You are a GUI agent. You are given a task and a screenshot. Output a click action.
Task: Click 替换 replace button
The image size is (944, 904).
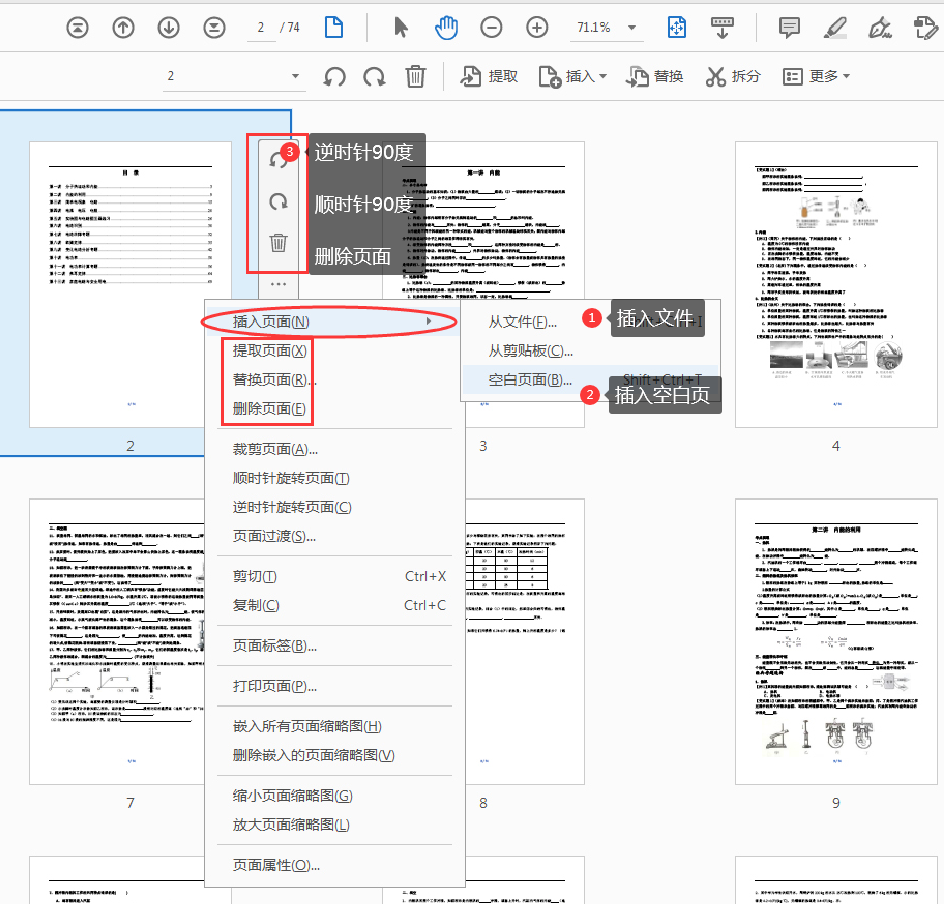[x=654, y=76]
